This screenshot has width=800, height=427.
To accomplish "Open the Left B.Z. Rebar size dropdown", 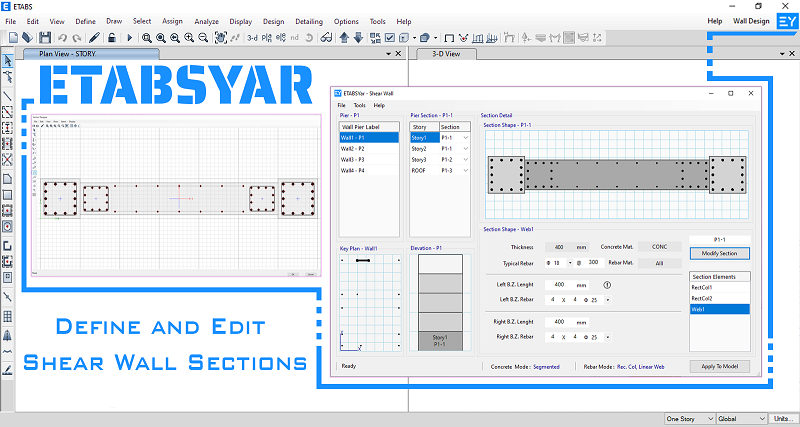I will point(607,300).
